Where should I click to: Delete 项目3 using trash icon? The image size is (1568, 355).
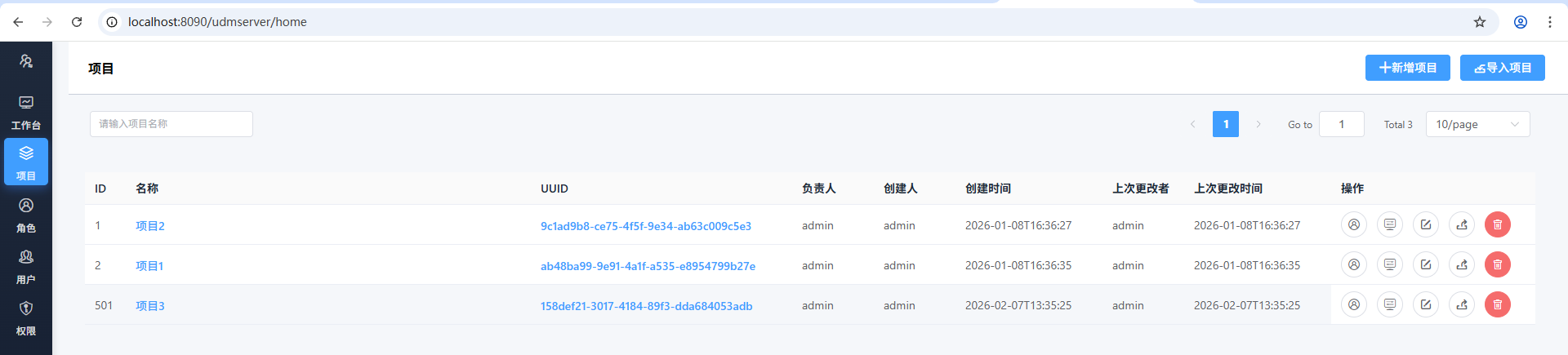1497,304
